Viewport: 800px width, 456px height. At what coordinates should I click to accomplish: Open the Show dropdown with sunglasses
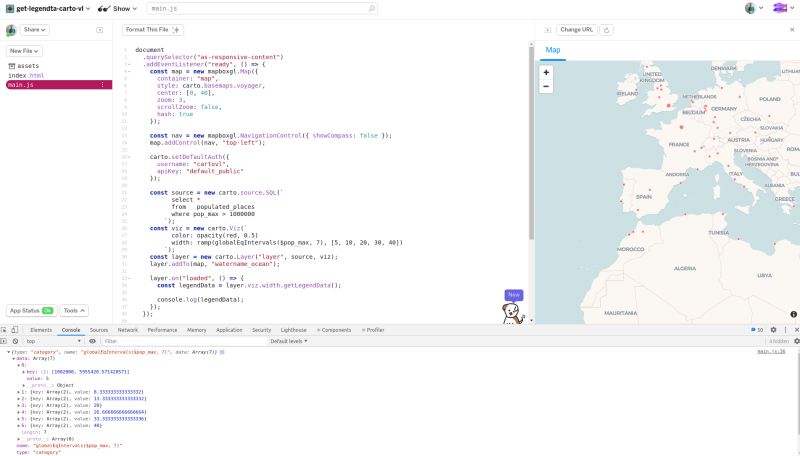point(118,9)
